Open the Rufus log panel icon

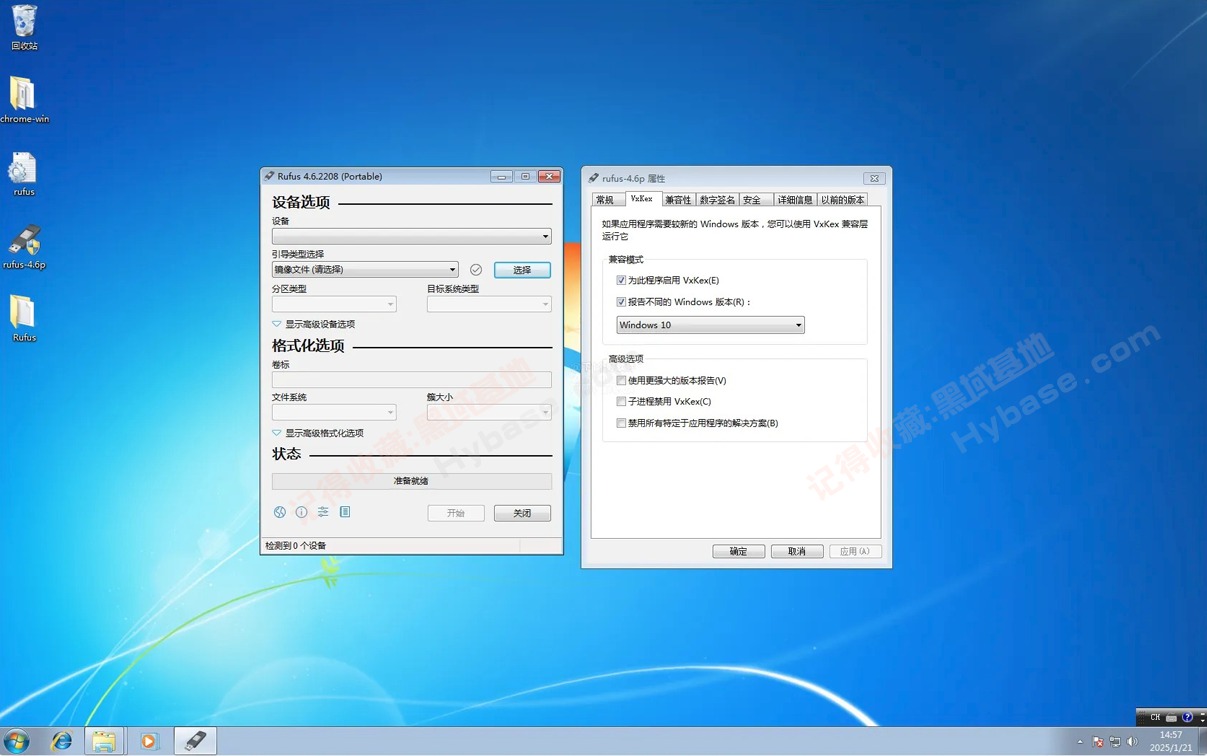345,512
